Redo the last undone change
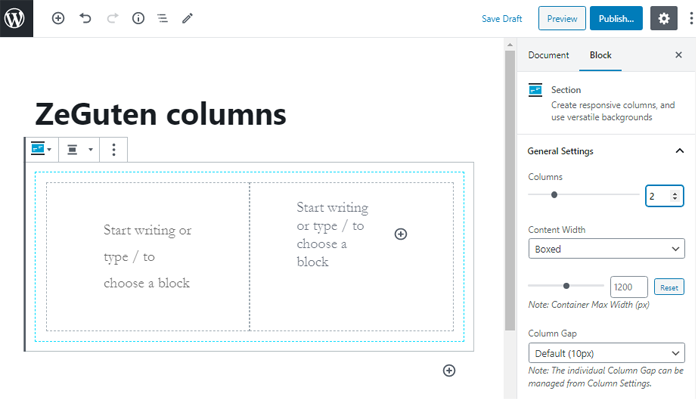 pyautogui.click(x=112, y=18)
